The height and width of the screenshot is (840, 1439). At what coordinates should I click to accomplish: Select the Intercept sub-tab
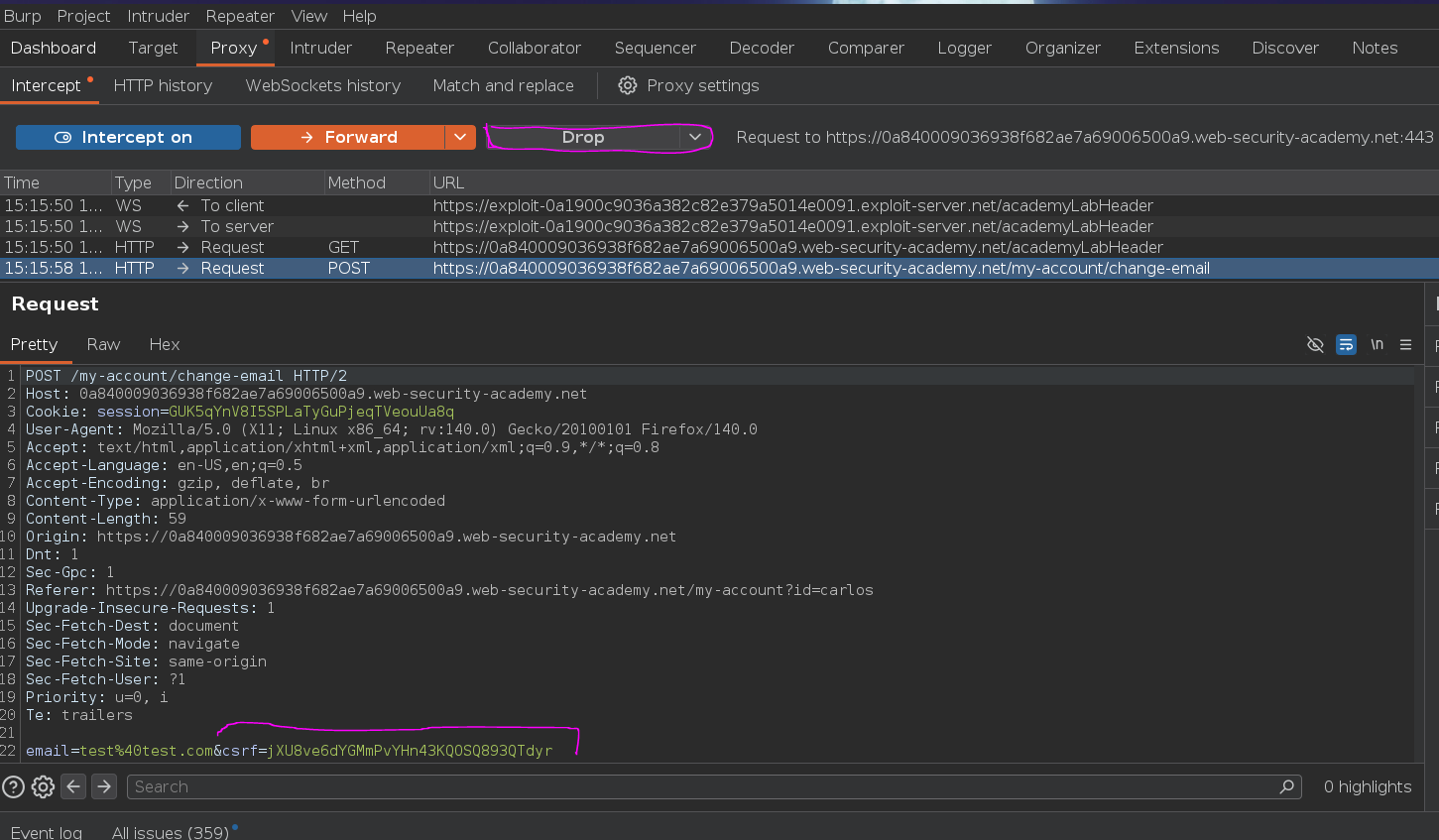(46, 85)
